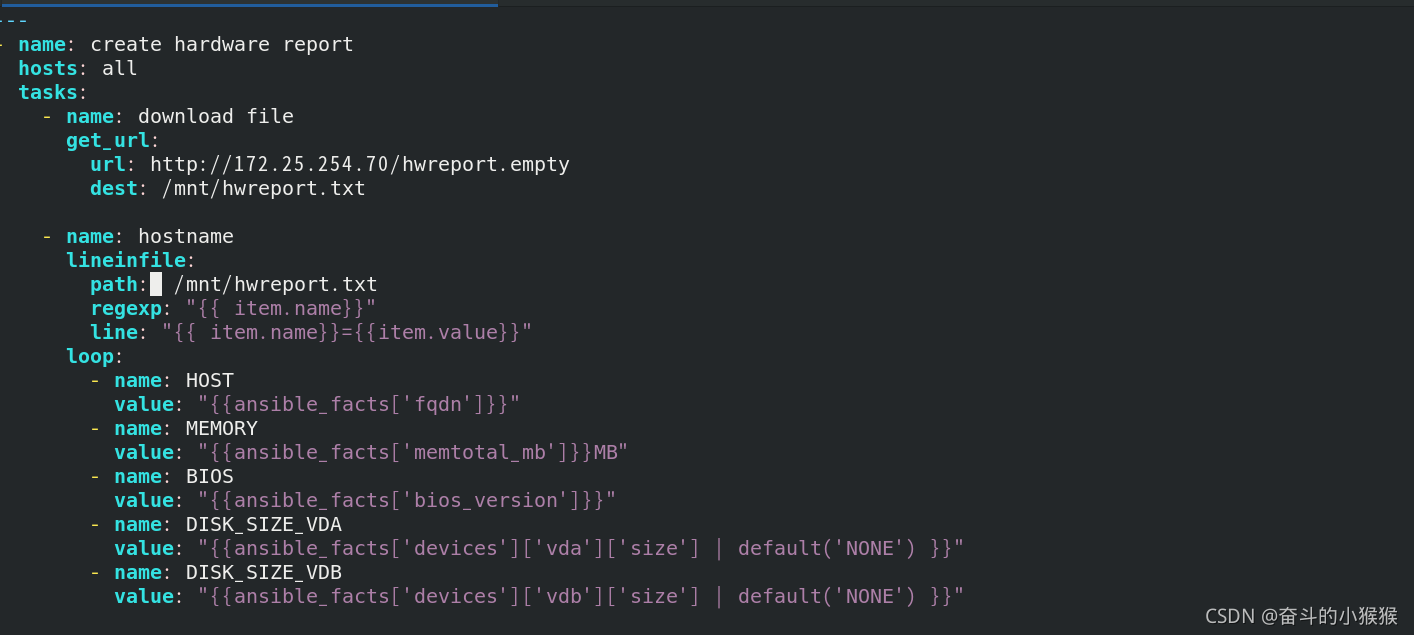Viewport: 1414px width, 635px height.
Task: Select the 'download file' task name
Action: coord(215,116)
